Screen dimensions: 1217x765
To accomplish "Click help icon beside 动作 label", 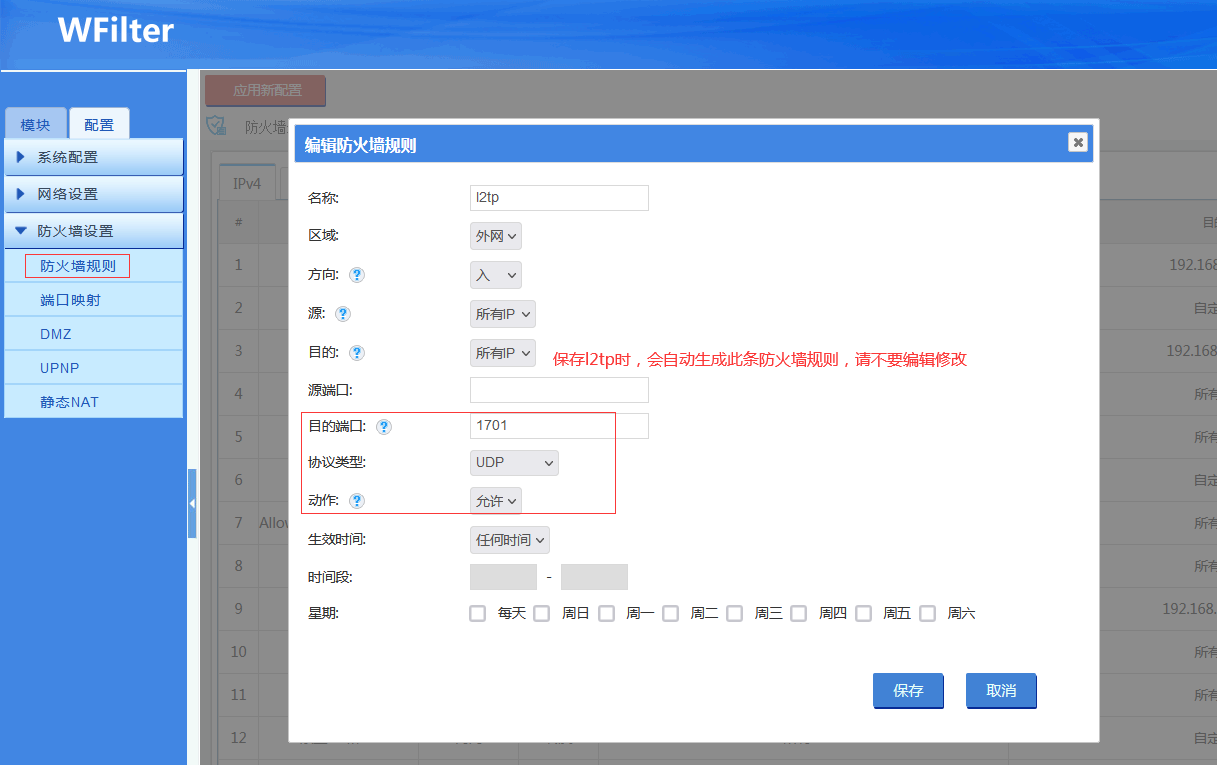I will [357, 501].
